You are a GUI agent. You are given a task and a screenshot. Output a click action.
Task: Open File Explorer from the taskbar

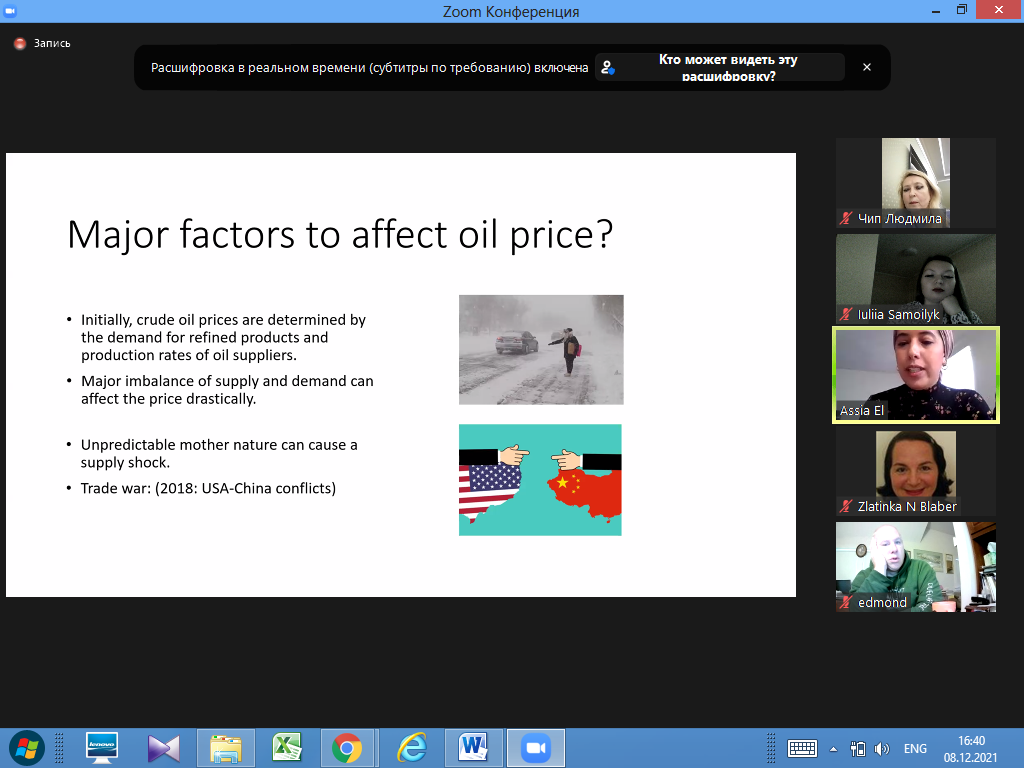point(225,748)
